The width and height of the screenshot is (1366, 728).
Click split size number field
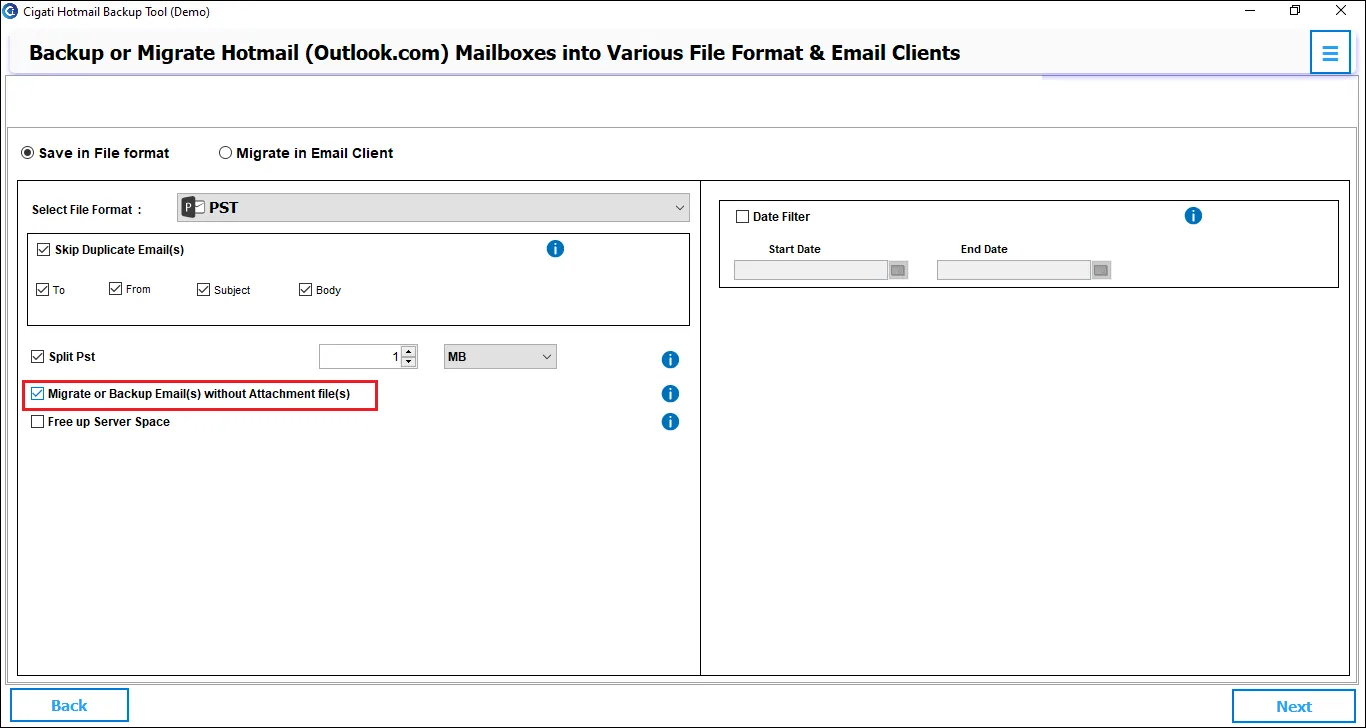360,356
